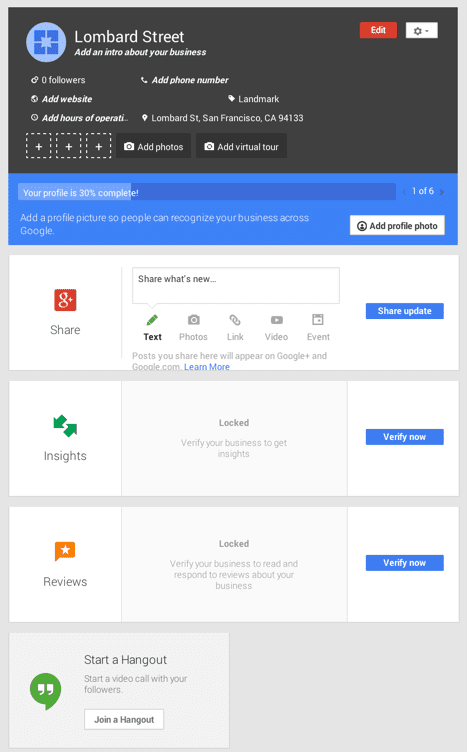The height and width of the screenshot is (752, 467).
Task: Click the Reviews section label
Action: tap(65, 582)
